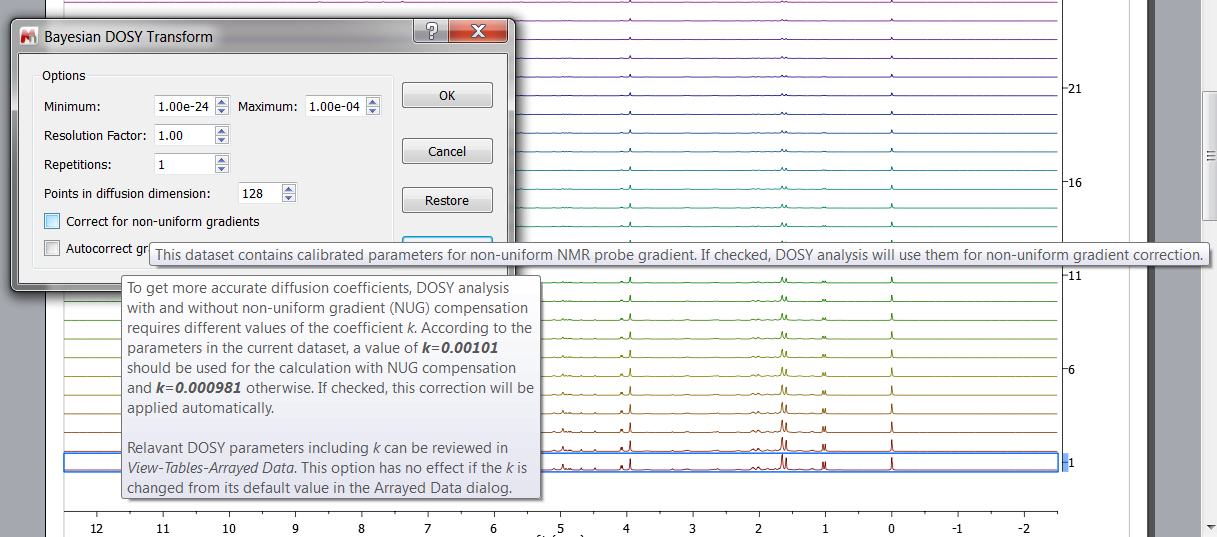Click the 0 ppm axis tick label
Viewport: 1217px width, 537px height.
pos(891,527)
